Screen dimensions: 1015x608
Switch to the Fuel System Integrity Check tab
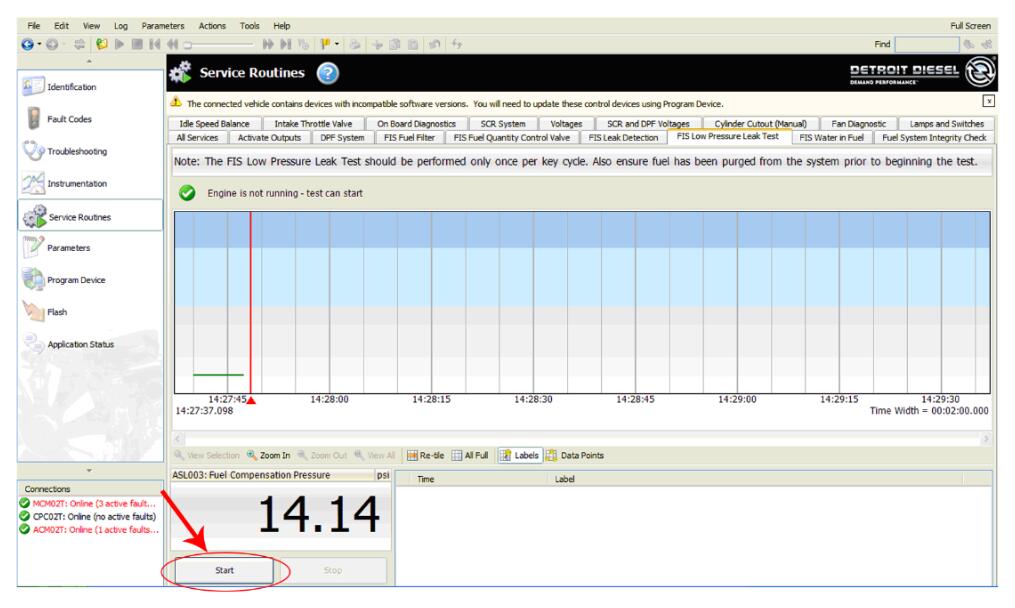click(934, 137)
